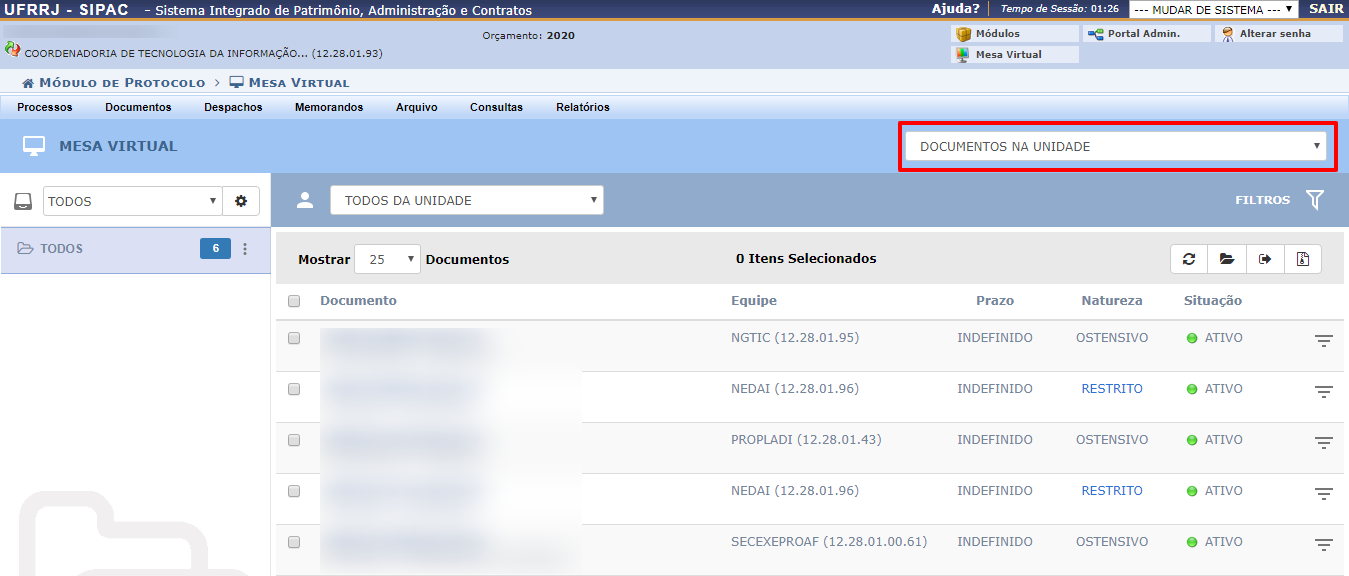Change the Mostrar 25 page size dropdown
The image size is (1349, 576).
point(387,259)
